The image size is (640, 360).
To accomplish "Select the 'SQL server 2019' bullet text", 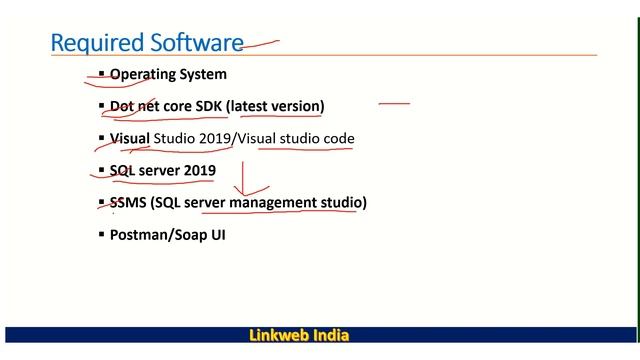I will [163, 171].
